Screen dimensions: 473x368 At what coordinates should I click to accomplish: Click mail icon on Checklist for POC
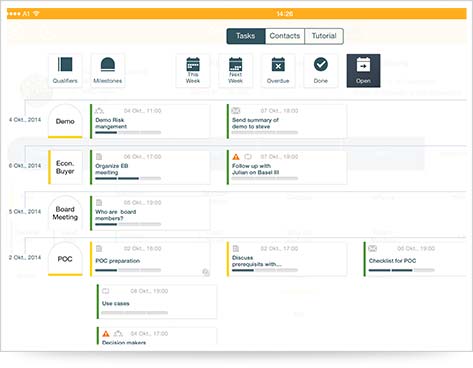coord(373,249)
